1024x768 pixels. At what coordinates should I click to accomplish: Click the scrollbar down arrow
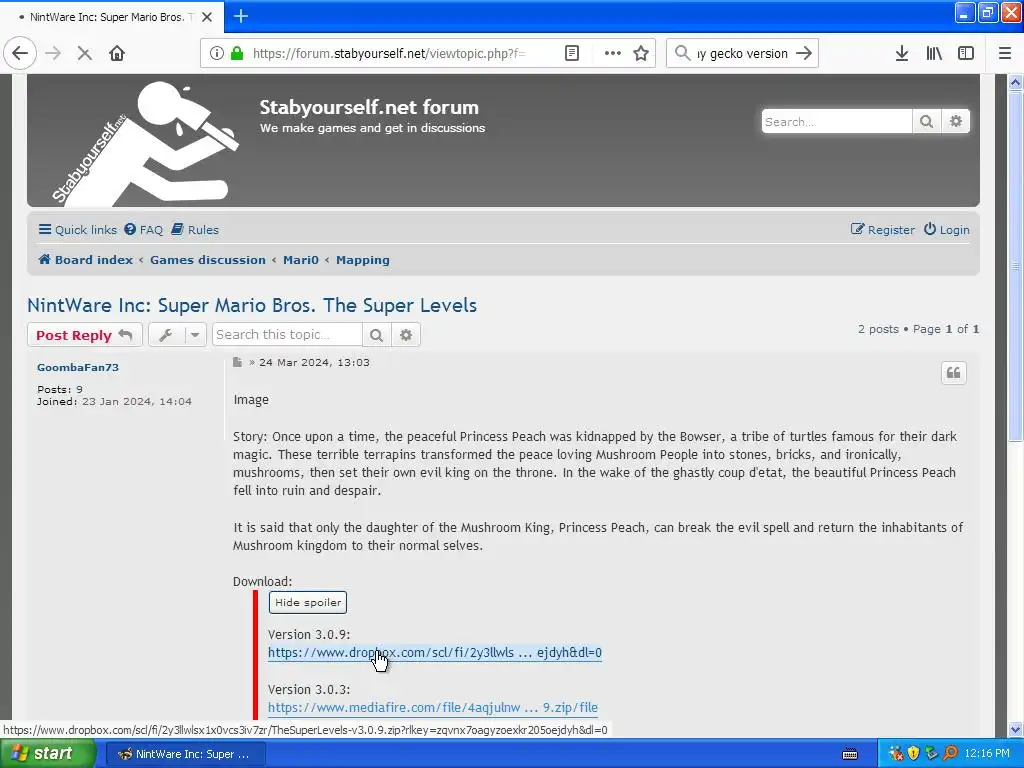point(1016,729)
